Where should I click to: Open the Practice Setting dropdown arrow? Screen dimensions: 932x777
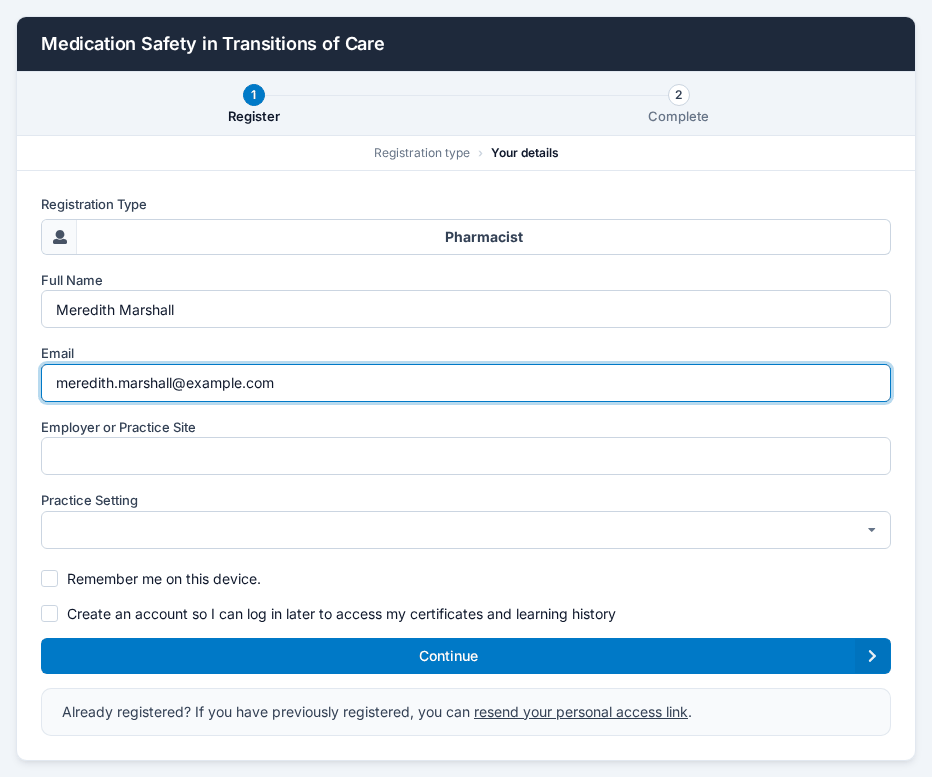tap(871, 530)
